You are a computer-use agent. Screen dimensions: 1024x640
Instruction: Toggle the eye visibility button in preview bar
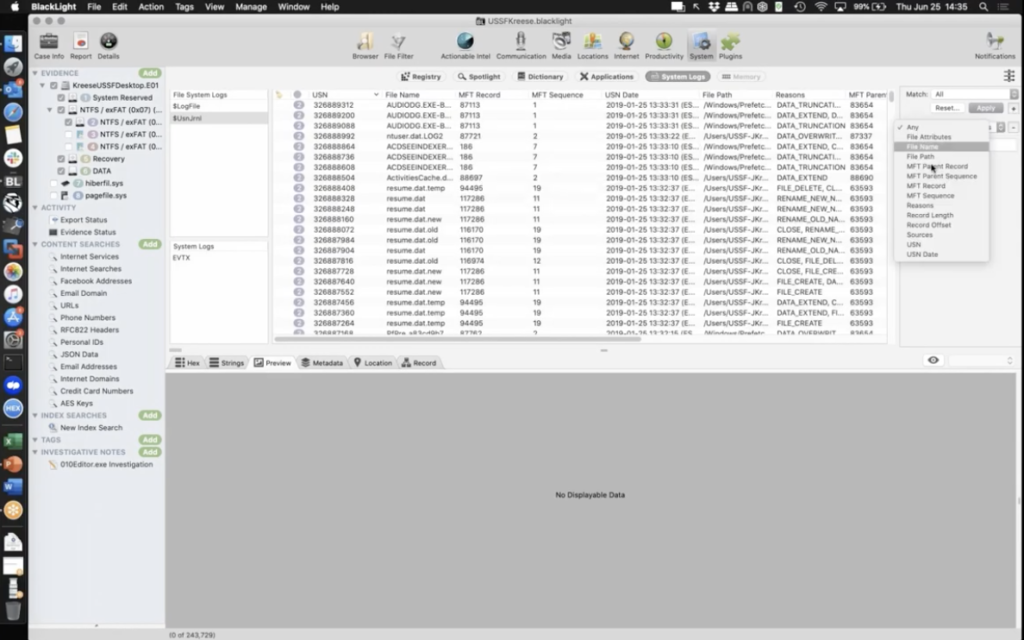pyautogui.click(x=933, y=360)
